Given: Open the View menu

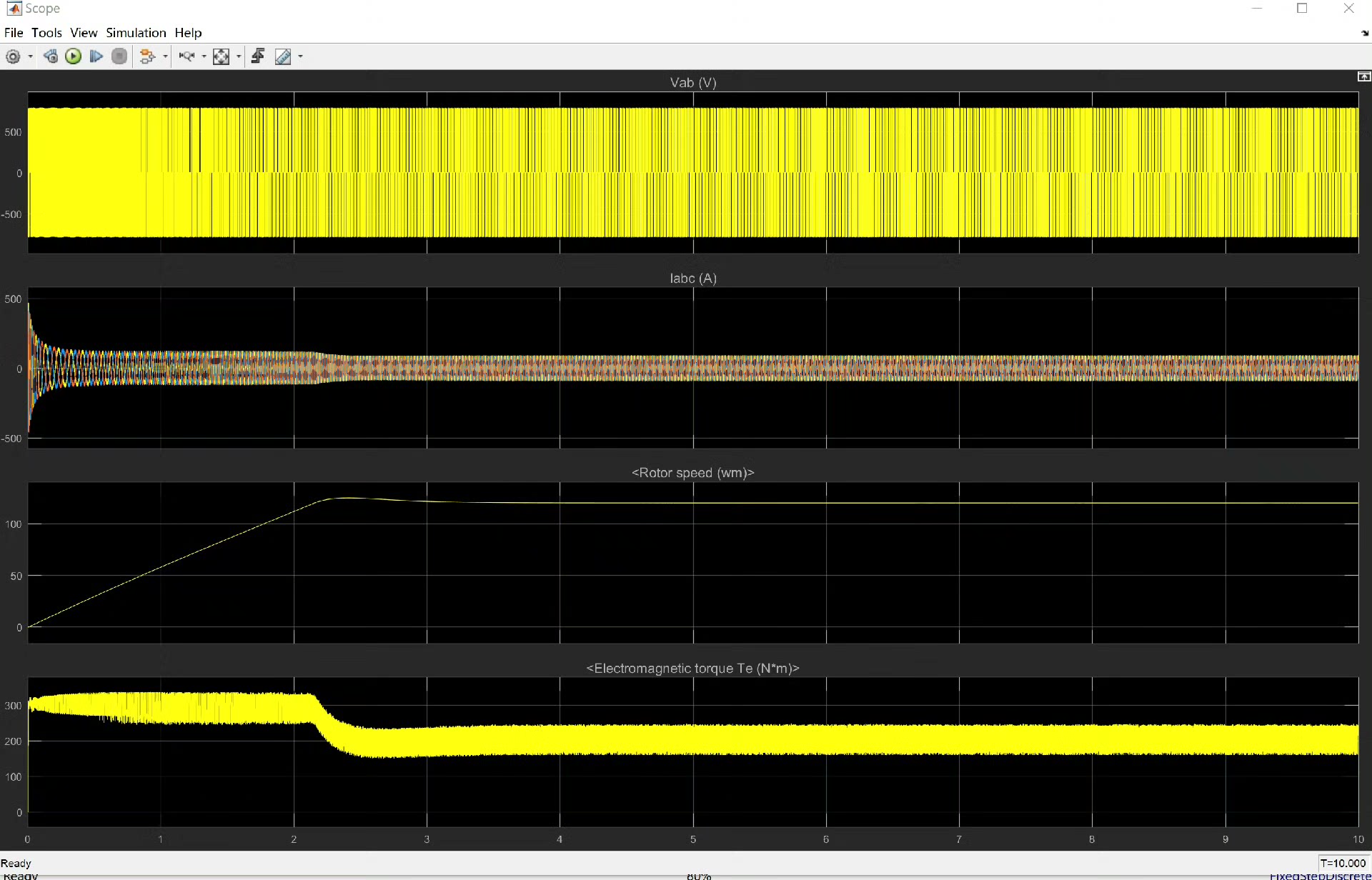Looking at the screenshot, I should tap(84, 33).
